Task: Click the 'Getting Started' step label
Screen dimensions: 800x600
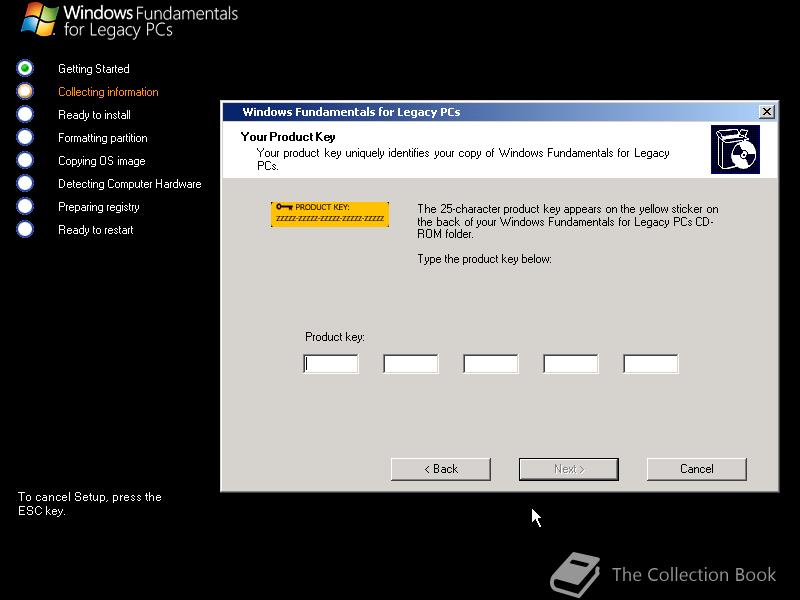Action: [x=94, y=69]
